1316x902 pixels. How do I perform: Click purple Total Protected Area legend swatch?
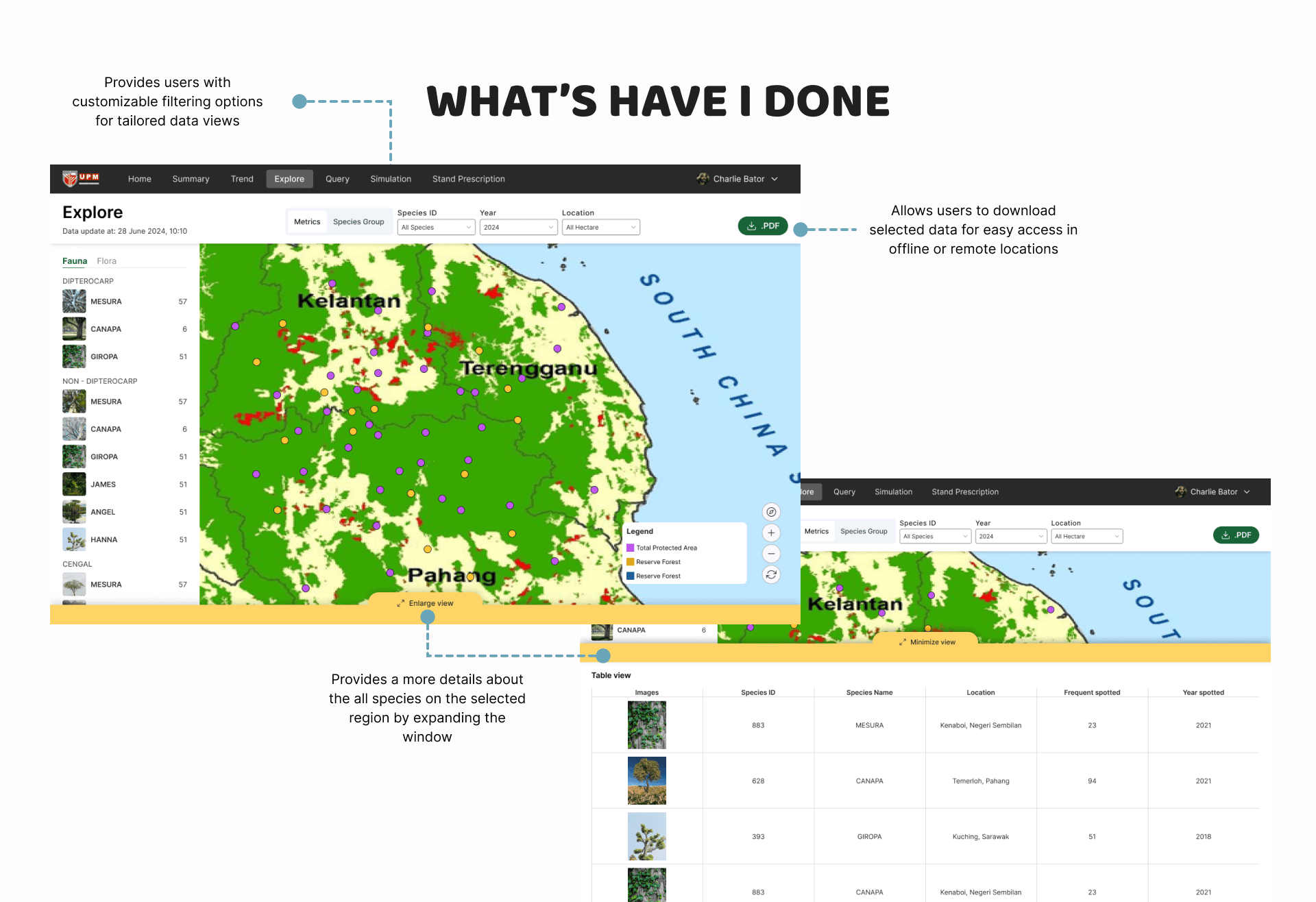631,548
